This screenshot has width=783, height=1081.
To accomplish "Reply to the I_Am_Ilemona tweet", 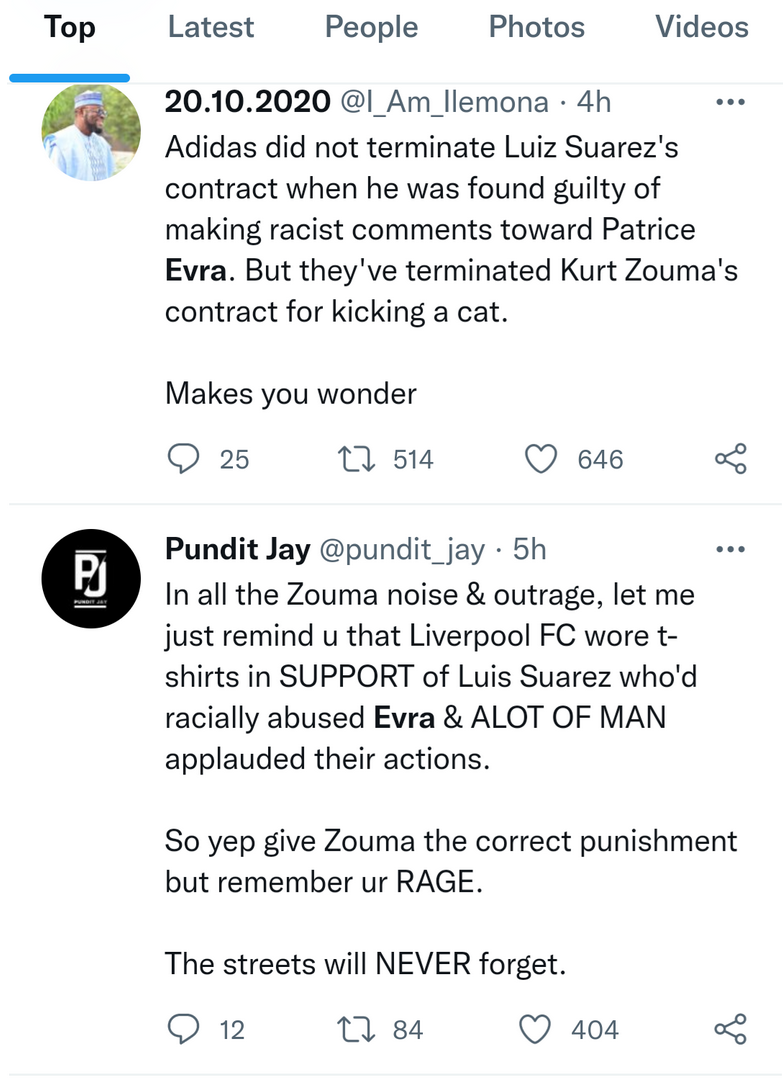I will pyautogui.click(x=182, y=459).
